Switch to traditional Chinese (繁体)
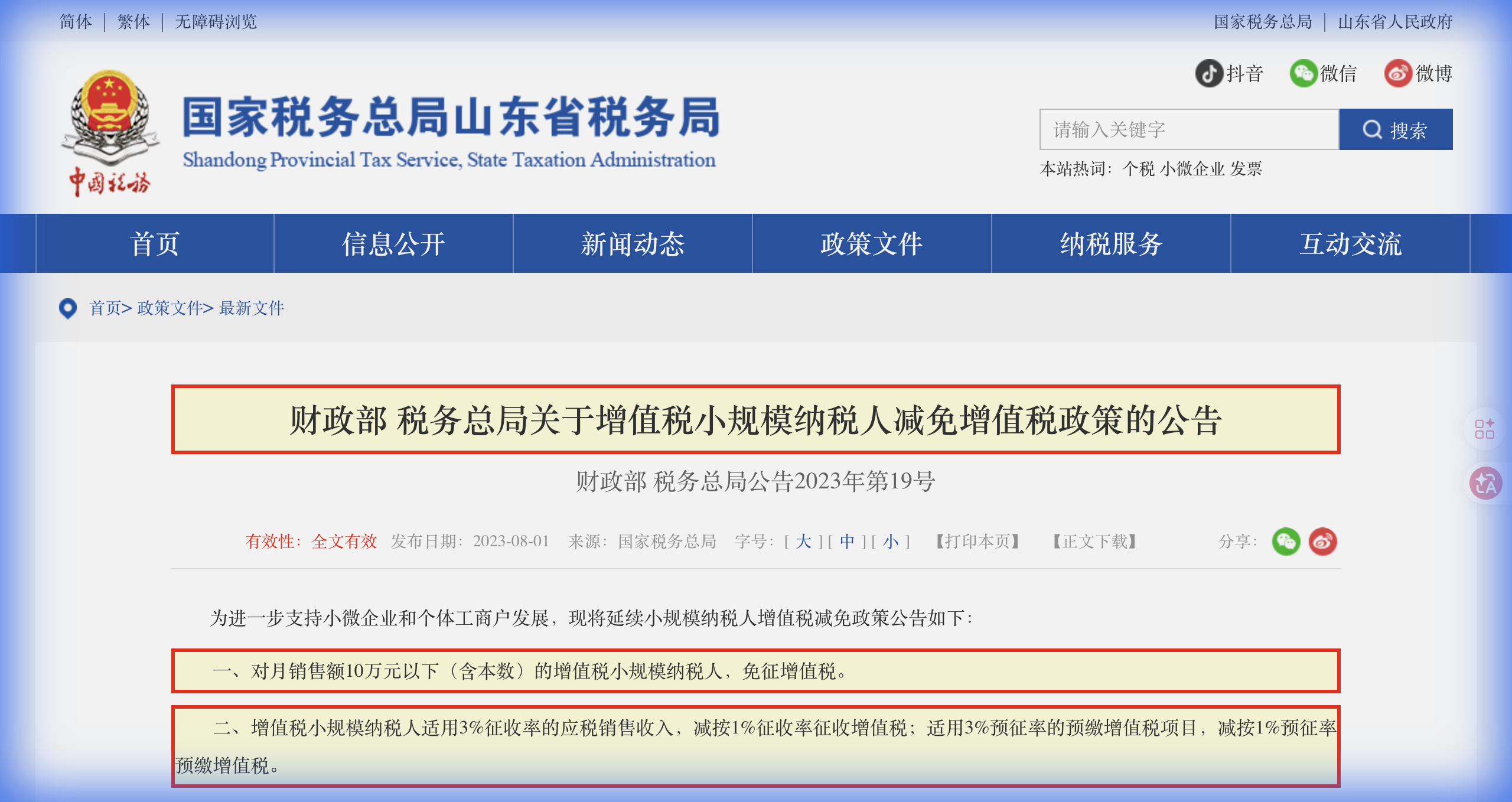Screen dimensions: 1512x802 pyautogui.click(x=135, y=21)
